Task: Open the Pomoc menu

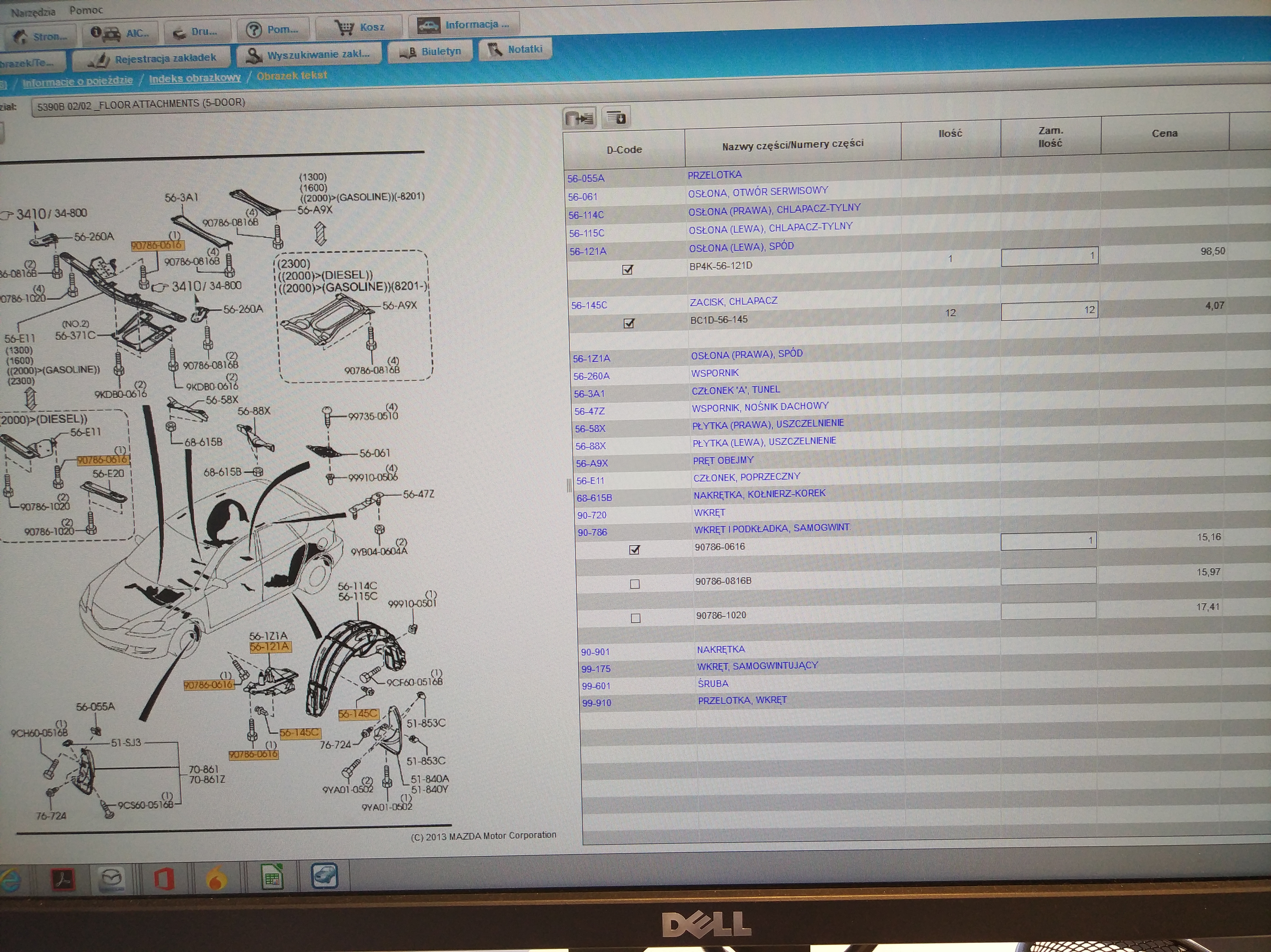Action: (x=86, y=10)
